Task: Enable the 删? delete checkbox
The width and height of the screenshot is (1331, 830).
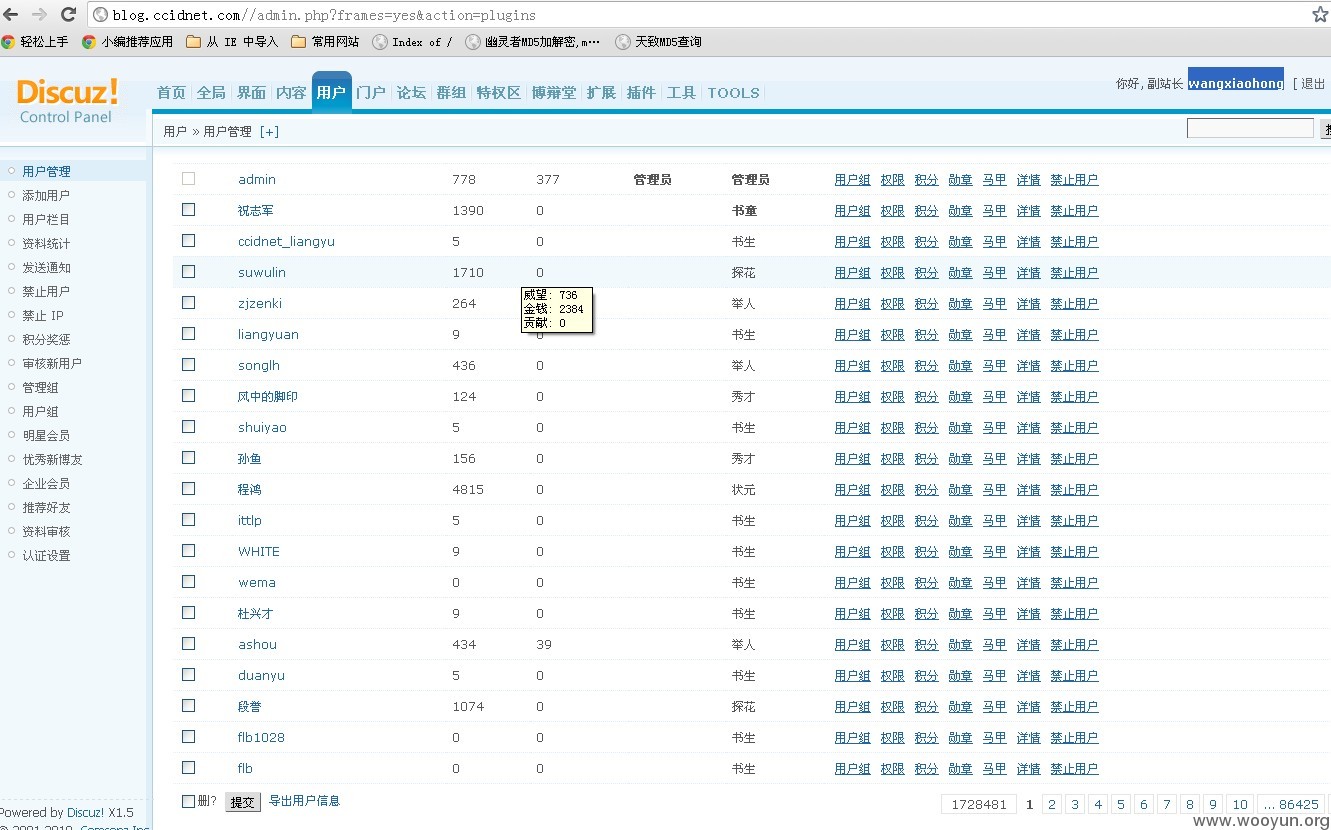Action: tap(188, 801)
